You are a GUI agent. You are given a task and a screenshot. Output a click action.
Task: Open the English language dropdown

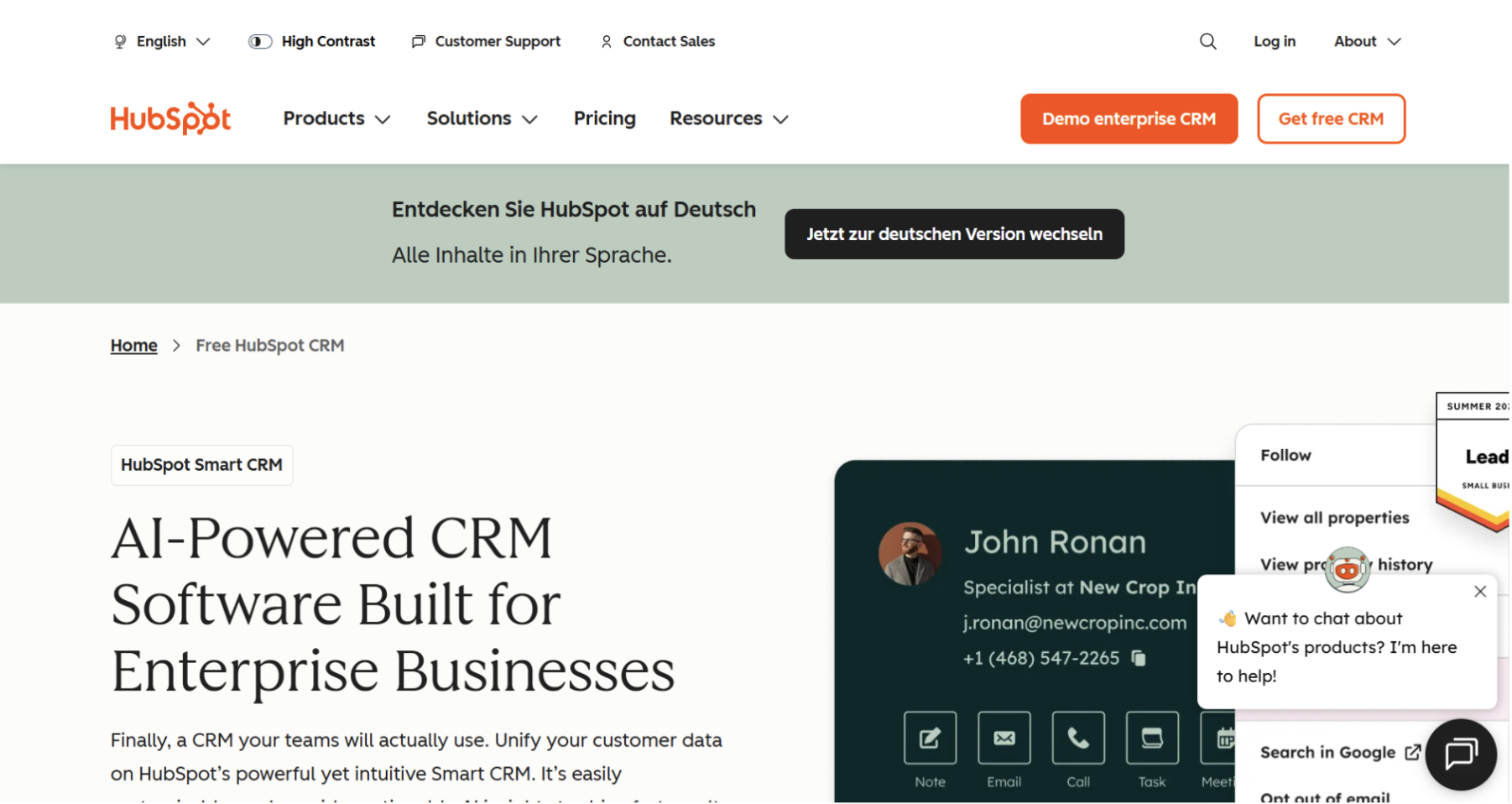161,41
